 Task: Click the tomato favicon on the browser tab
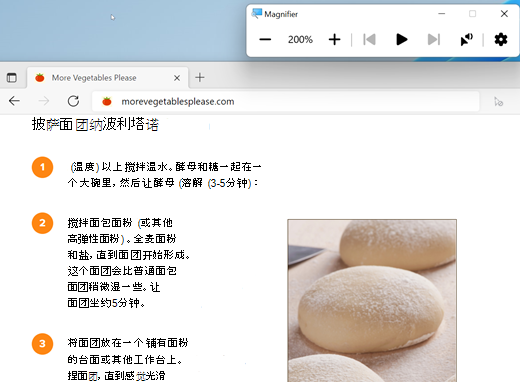[40, 78]
